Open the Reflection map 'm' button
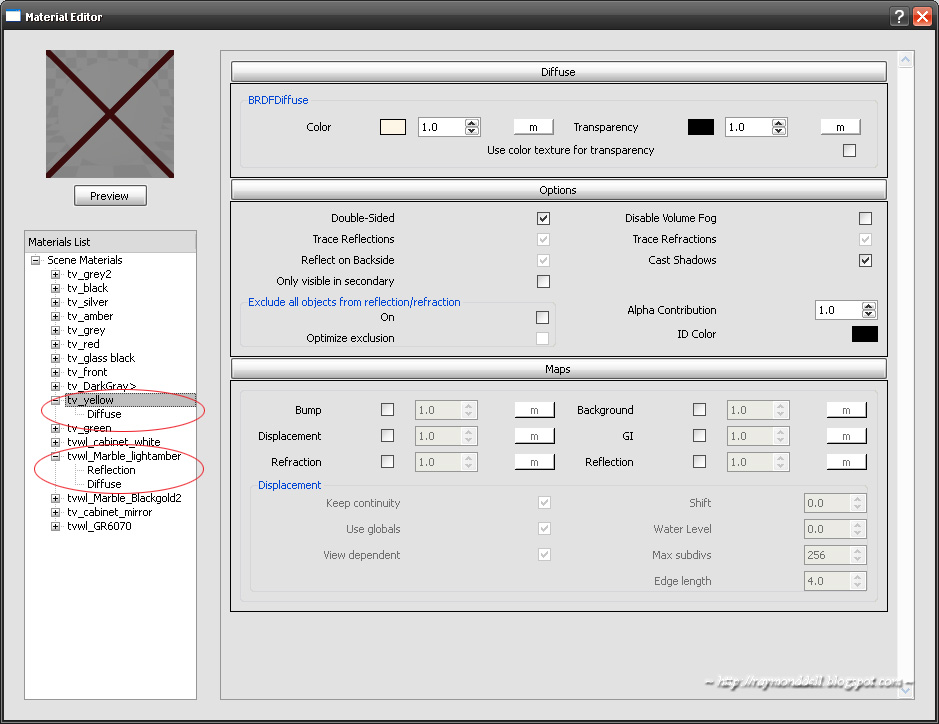 846,462
